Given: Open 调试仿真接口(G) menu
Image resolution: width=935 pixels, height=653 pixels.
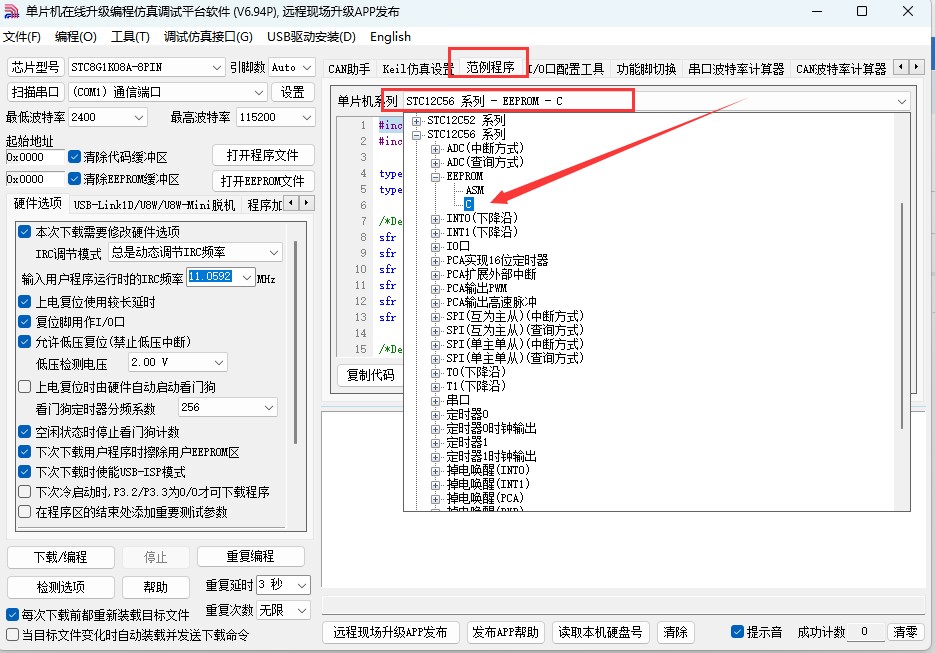Looking at the screenshot, I should 208,37.
